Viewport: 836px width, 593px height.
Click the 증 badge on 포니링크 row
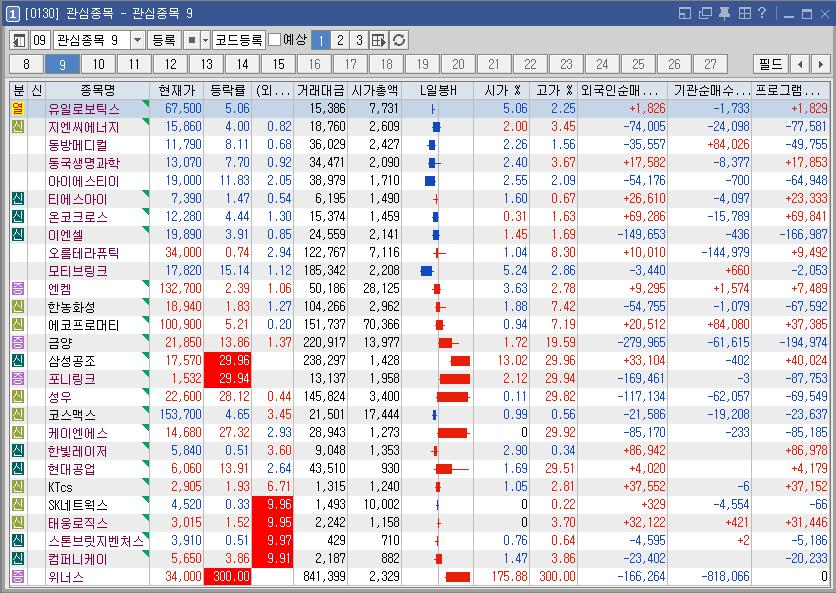coord(18,379)
